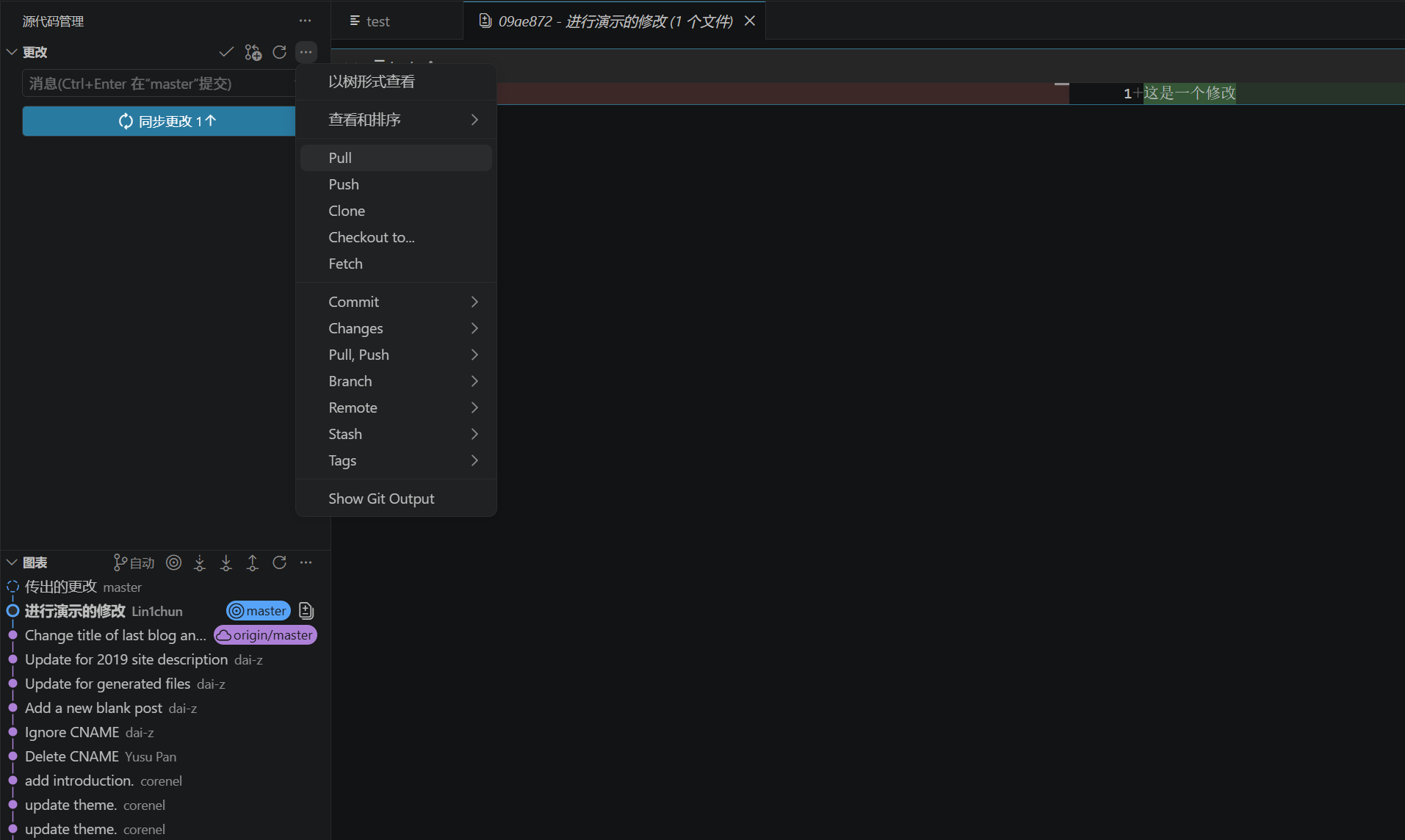
Task: Click the added line text 这是一个修改 in the diff
Action: [x=1190, y=93]
